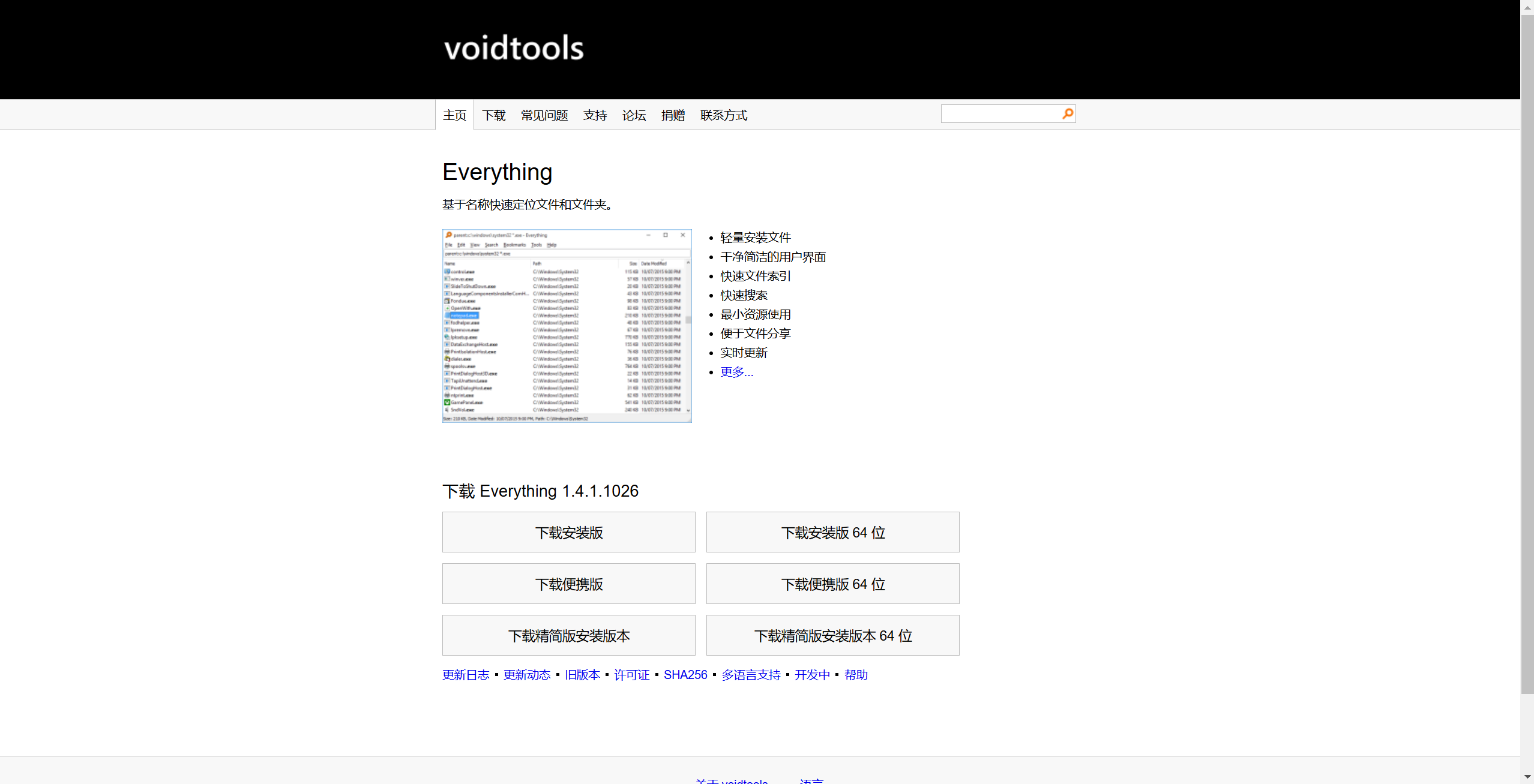Screen dimensions: 1534x784
Task: Open the 更新动态 link
Action: [x=527, y=675]
